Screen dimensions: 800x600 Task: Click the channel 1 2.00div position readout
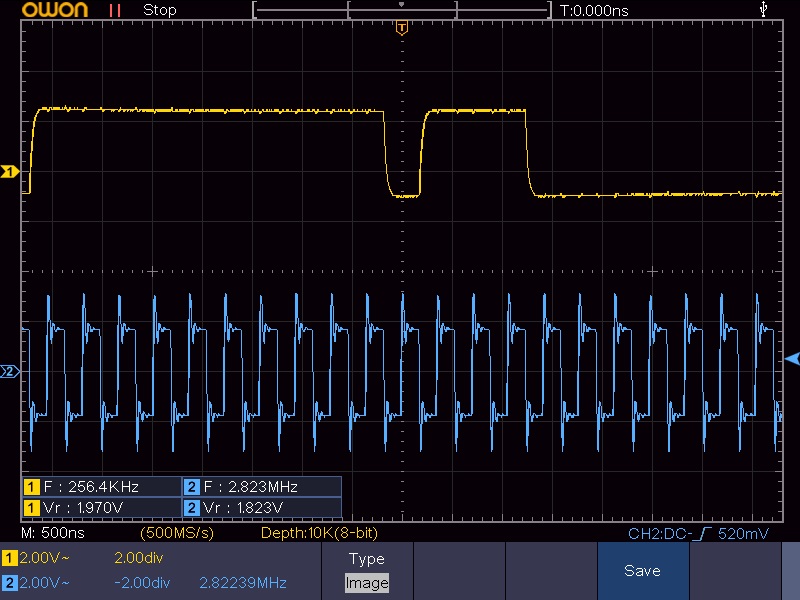pyautogui.click(x=139, y=558)
